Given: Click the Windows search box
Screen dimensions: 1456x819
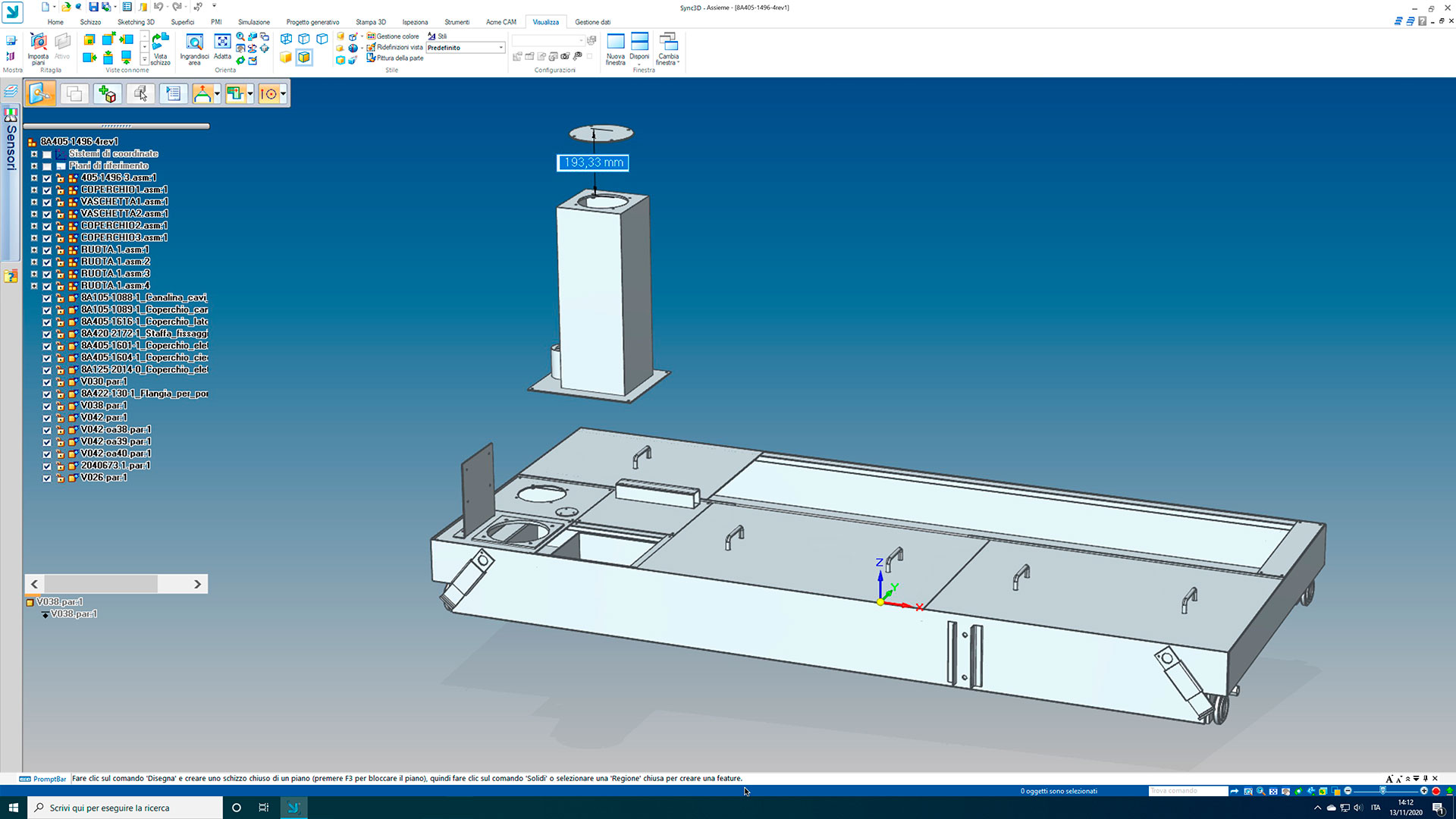Looking at the screenshot, I should point(126,808).
